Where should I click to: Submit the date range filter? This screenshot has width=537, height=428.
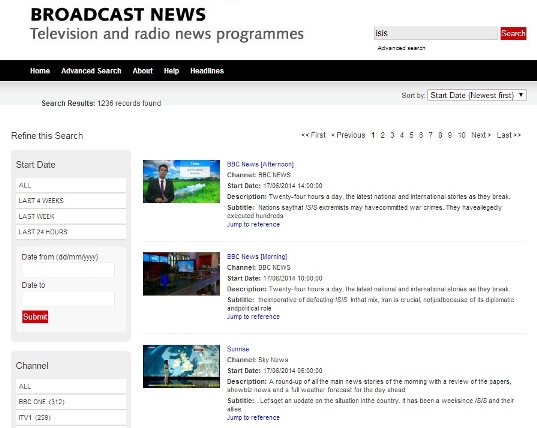35,317
